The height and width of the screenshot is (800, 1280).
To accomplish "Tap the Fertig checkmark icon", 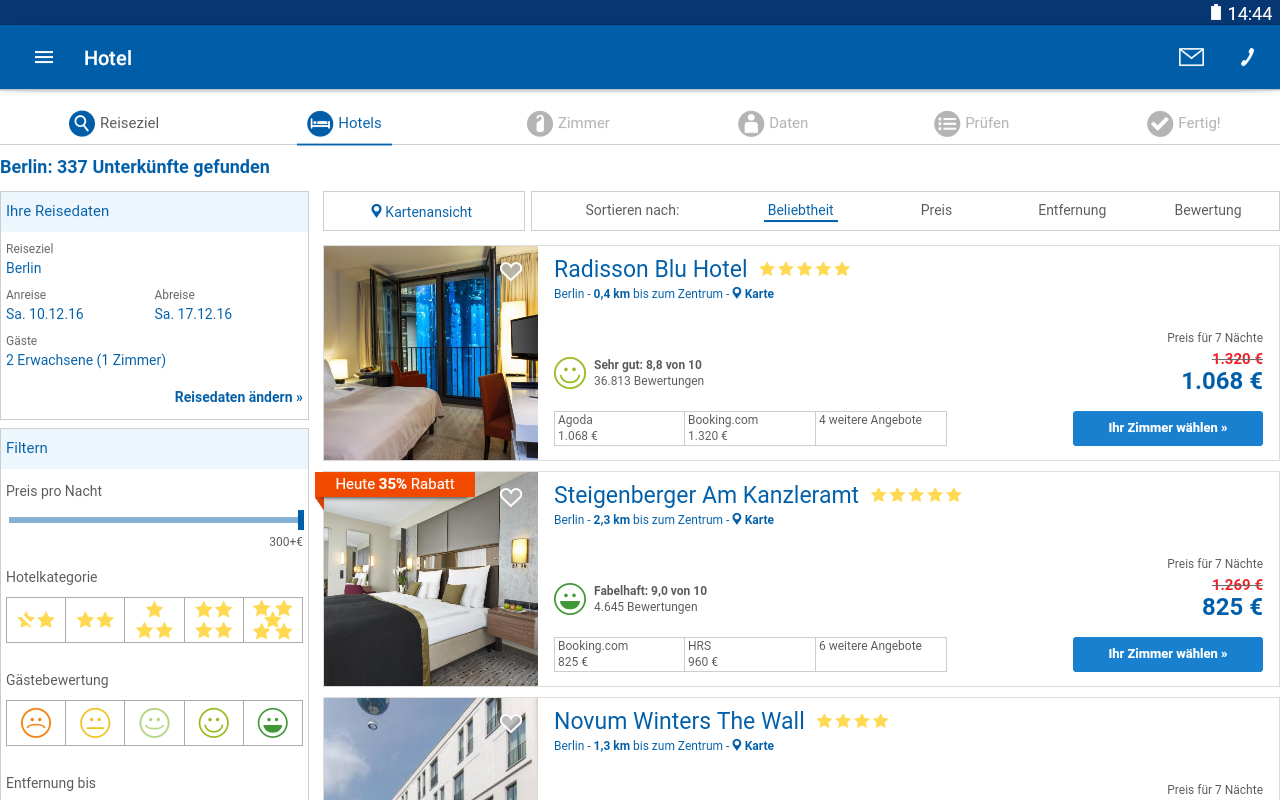I will (x=1160, y=123).
